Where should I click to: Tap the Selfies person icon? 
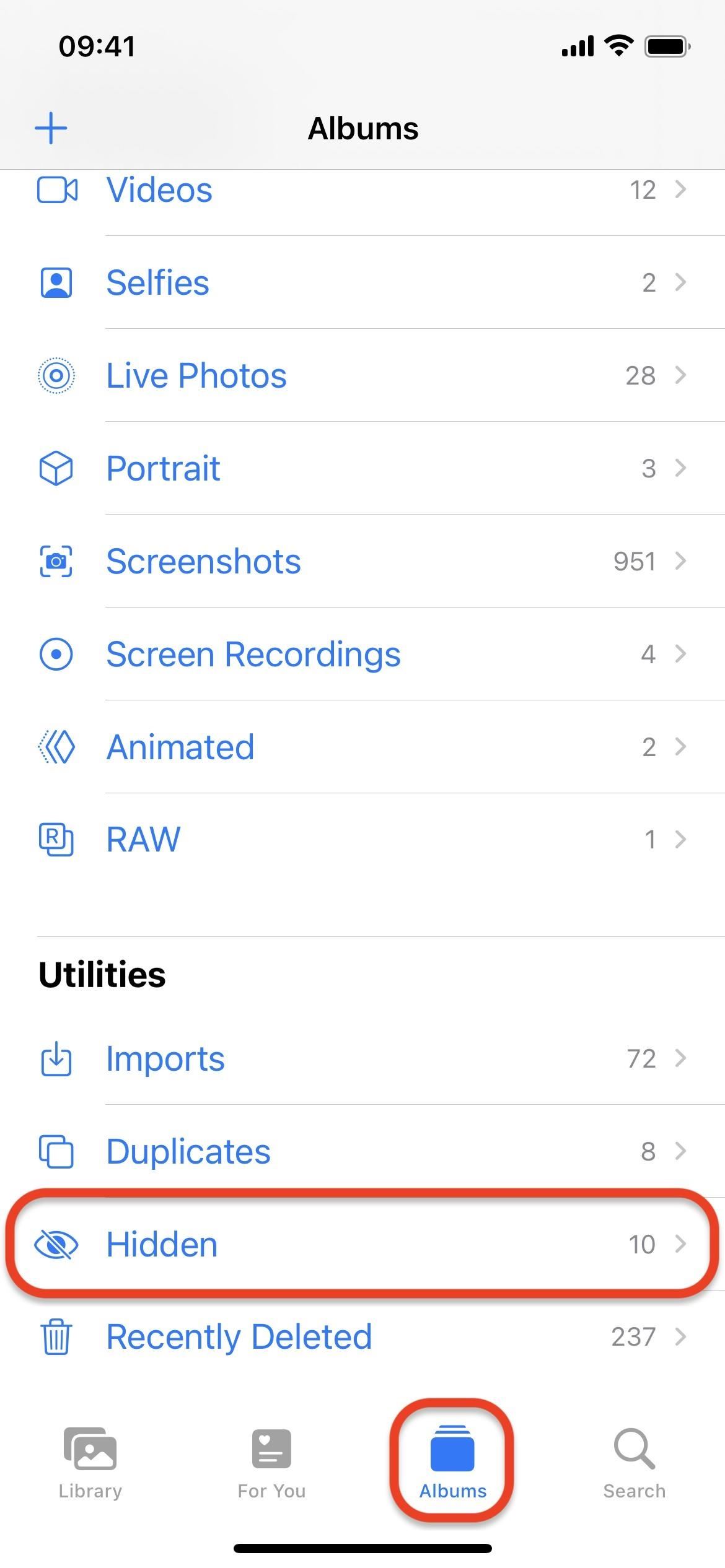56,283
